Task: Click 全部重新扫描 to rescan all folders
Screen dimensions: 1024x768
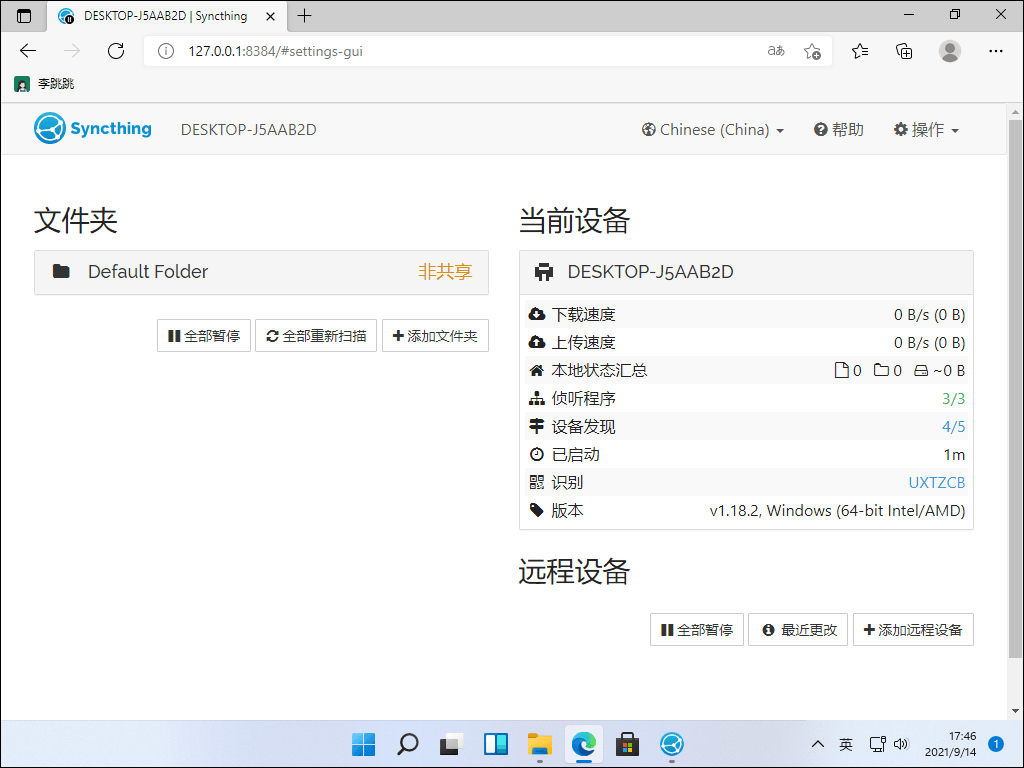Action: 316,336
